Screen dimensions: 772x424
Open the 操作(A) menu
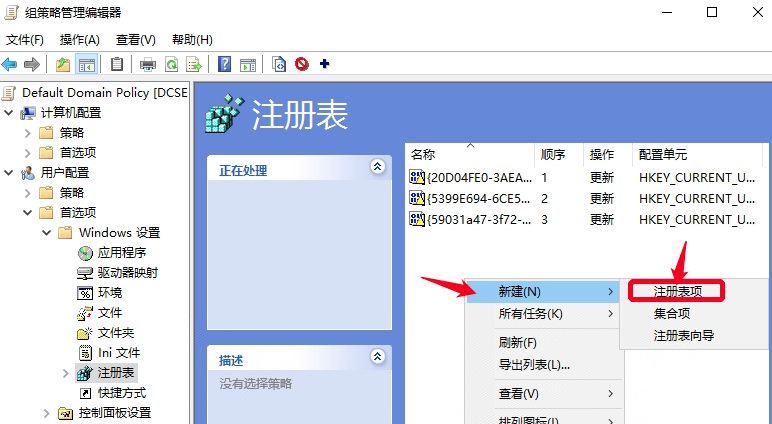click(x=80, y=40)
